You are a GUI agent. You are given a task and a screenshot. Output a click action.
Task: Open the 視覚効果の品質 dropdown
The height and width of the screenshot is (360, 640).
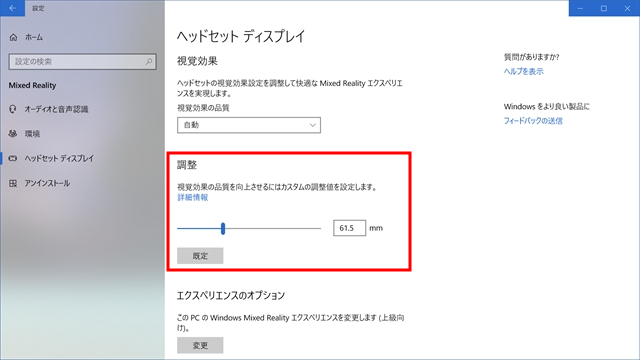(249, 125)
